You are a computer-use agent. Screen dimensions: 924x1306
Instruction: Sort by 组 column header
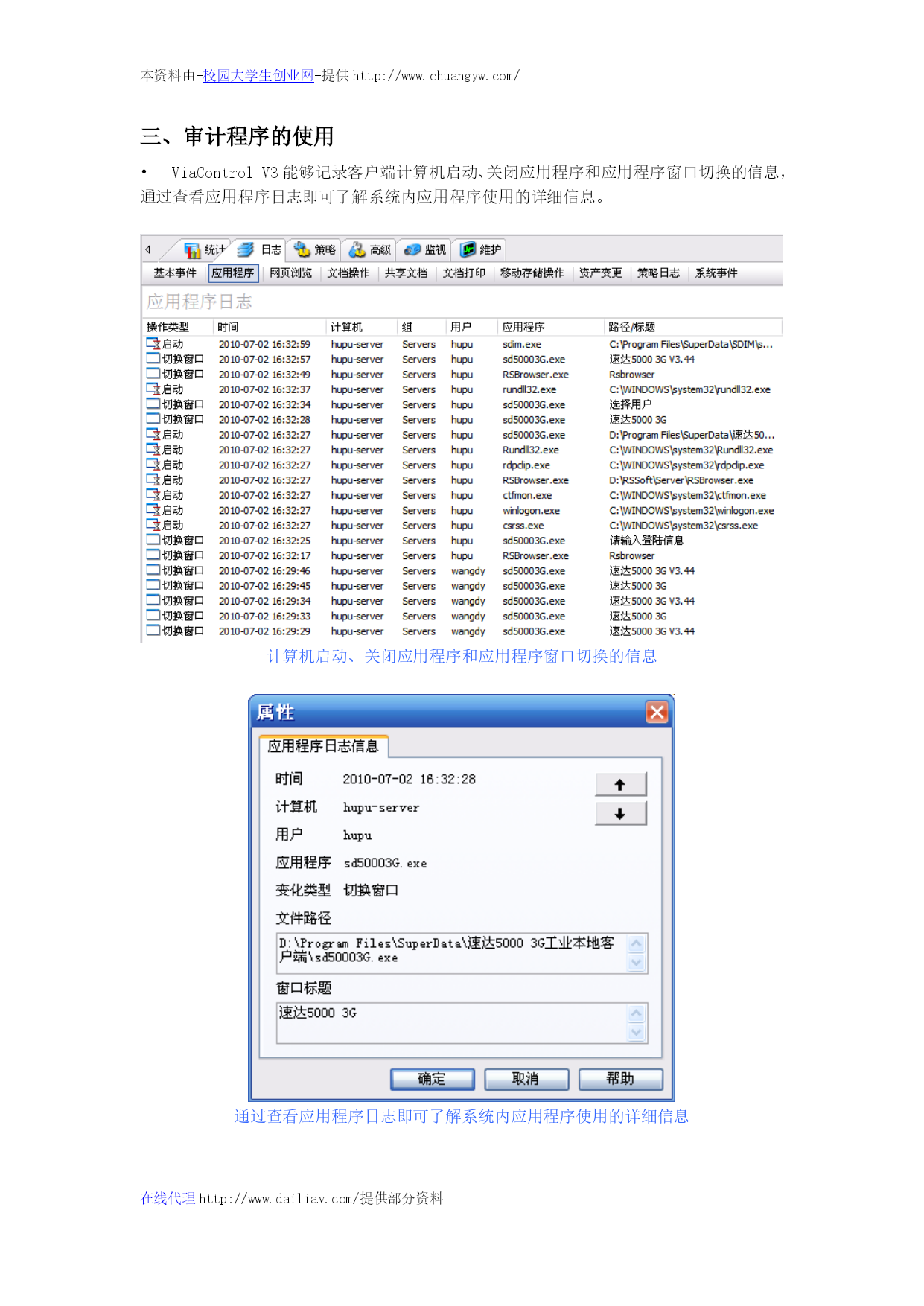422,327
